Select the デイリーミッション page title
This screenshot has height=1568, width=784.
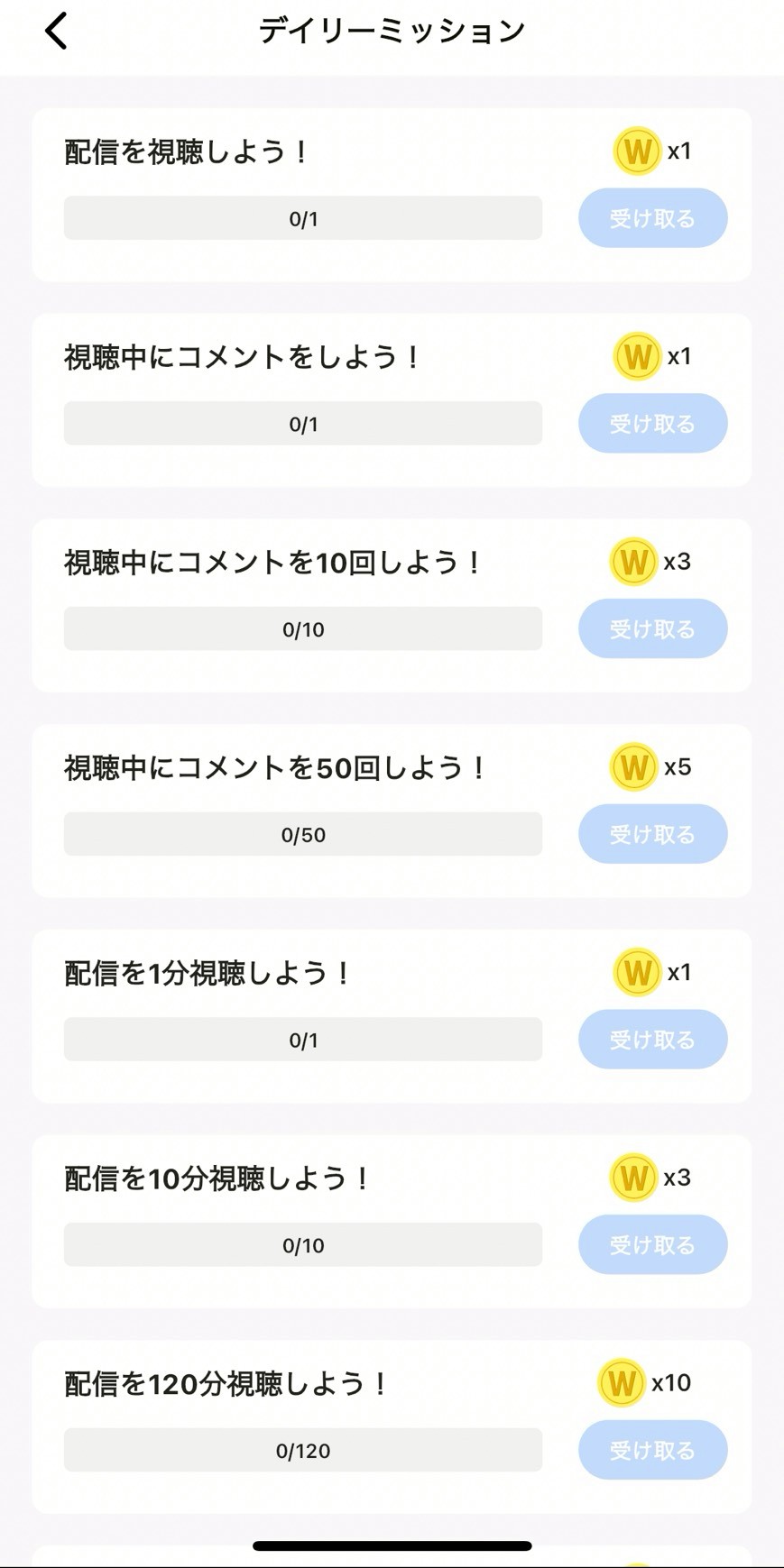click(392, 31)
